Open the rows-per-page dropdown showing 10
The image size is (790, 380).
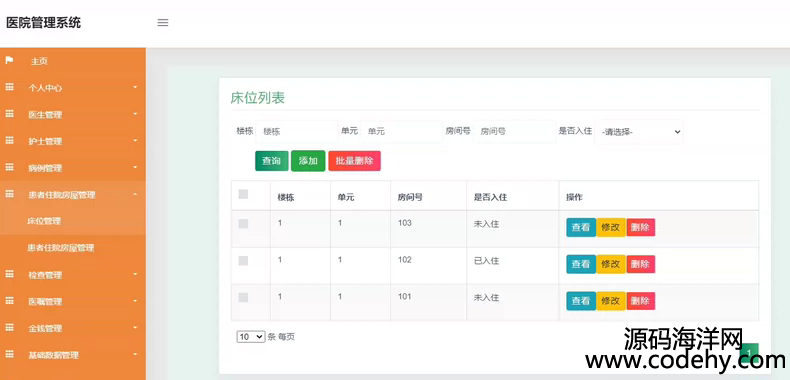(251, 337)
